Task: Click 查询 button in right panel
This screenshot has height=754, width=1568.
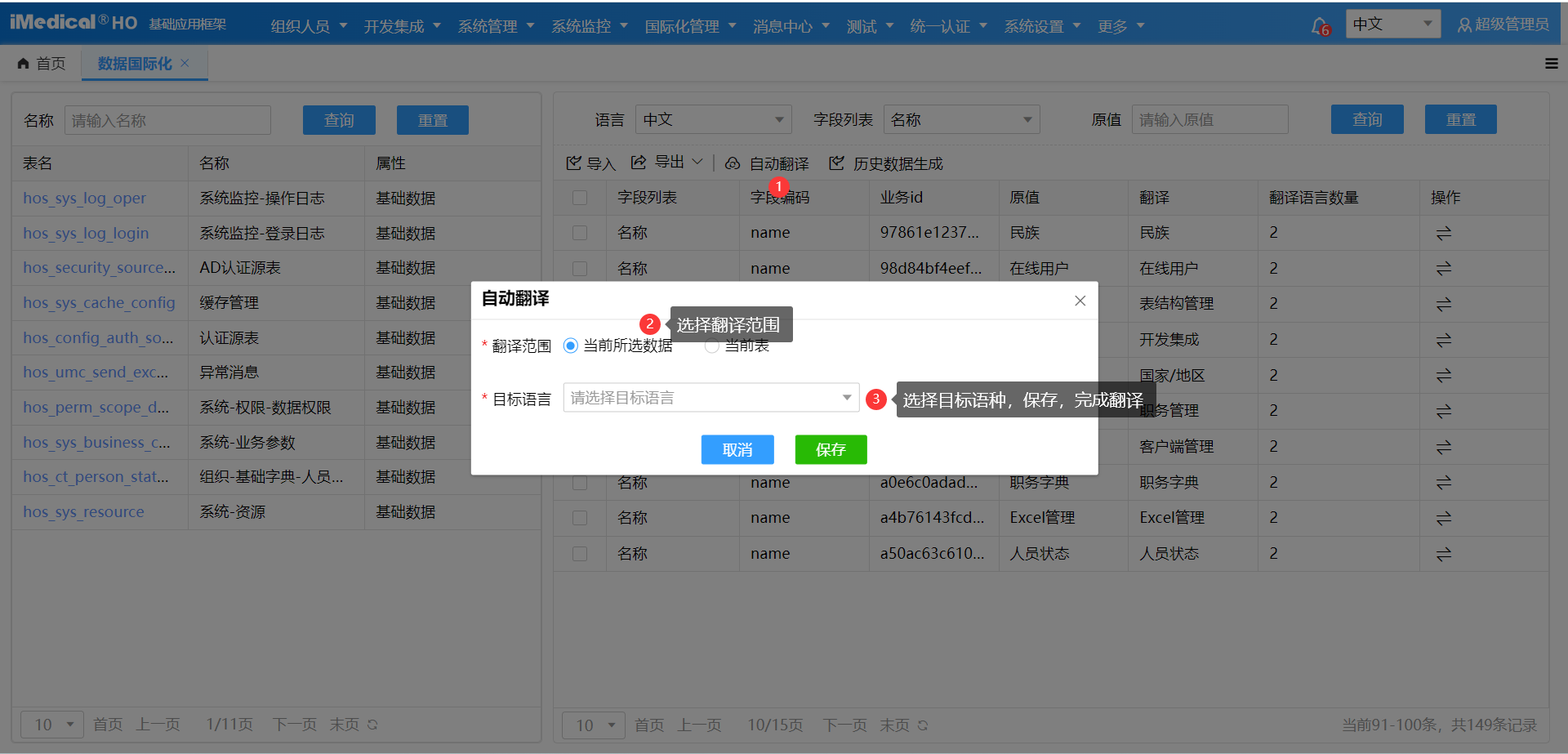Action: click(1367, 119)
